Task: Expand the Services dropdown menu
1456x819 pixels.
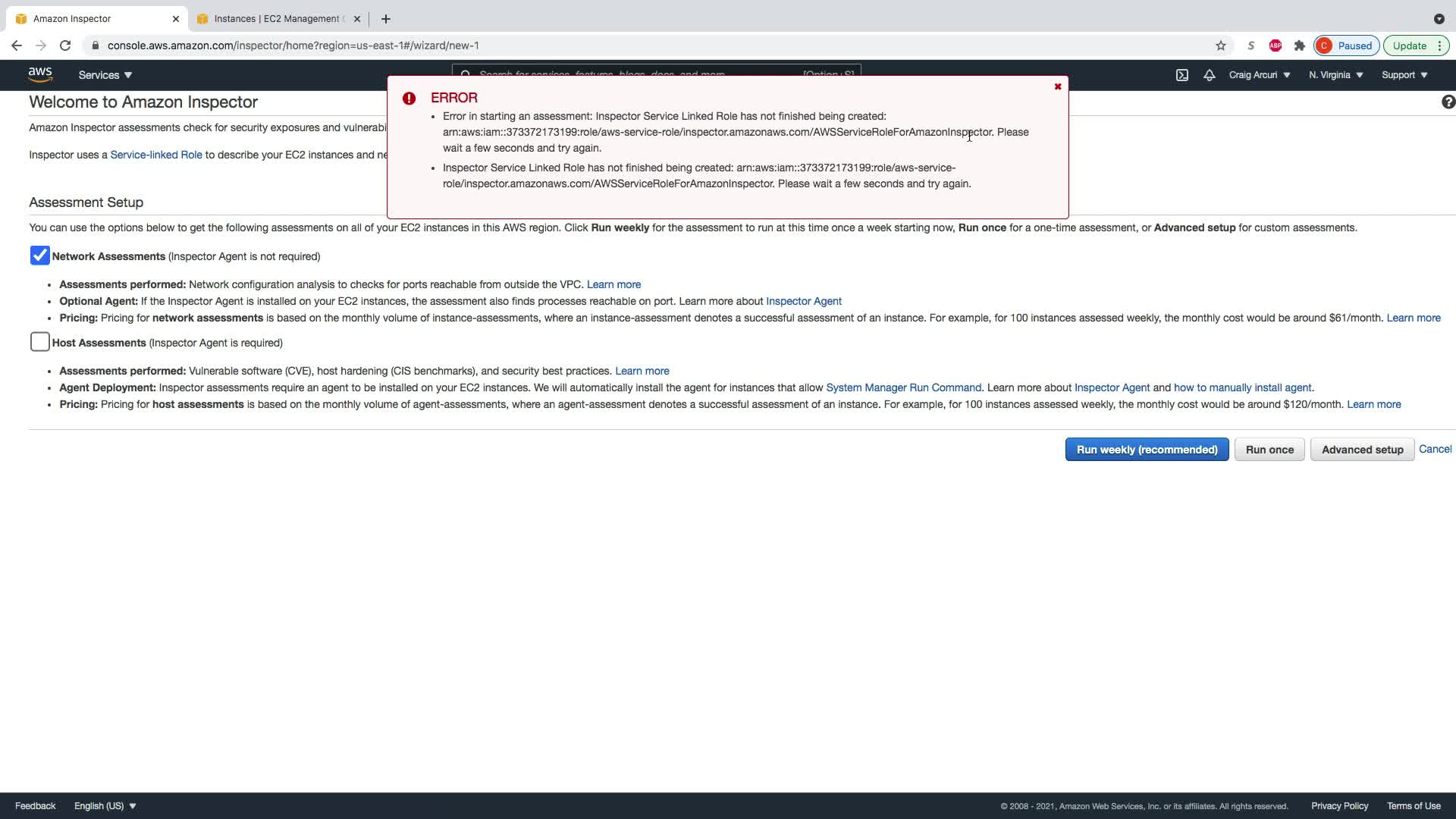Action: 105,75
